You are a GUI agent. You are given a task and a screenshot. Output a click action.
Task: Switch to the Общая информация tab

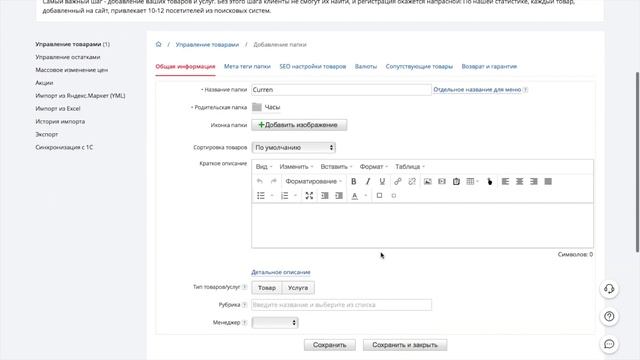tap(185, 67)
